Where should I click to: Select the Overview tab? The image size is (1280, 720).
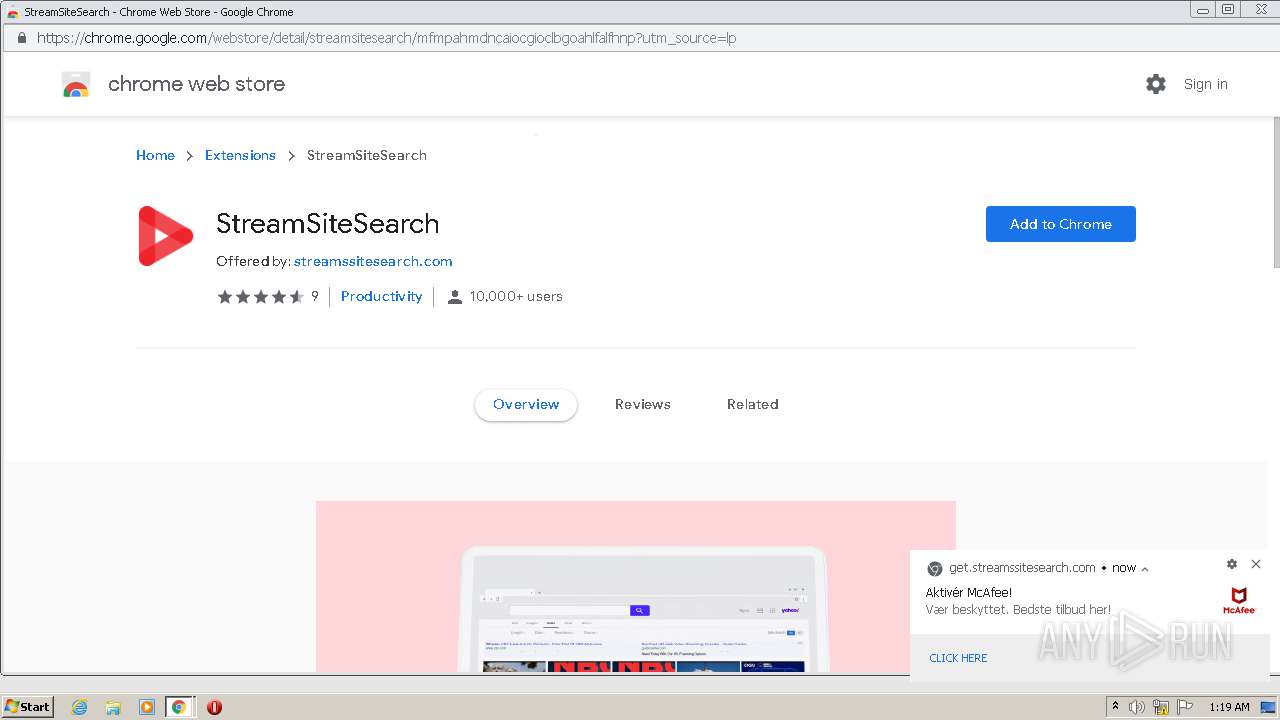click(526, 404)
